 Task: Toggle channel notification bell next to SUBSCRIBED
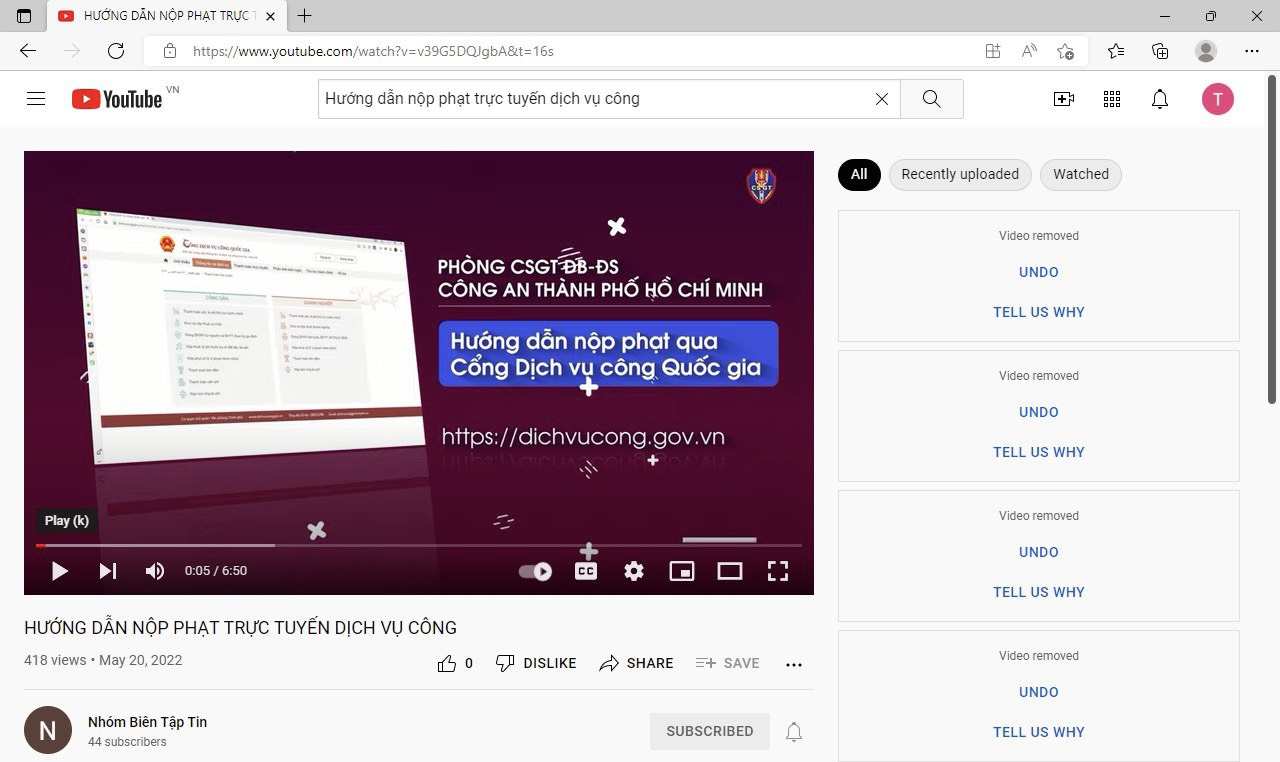coord(794,731)
